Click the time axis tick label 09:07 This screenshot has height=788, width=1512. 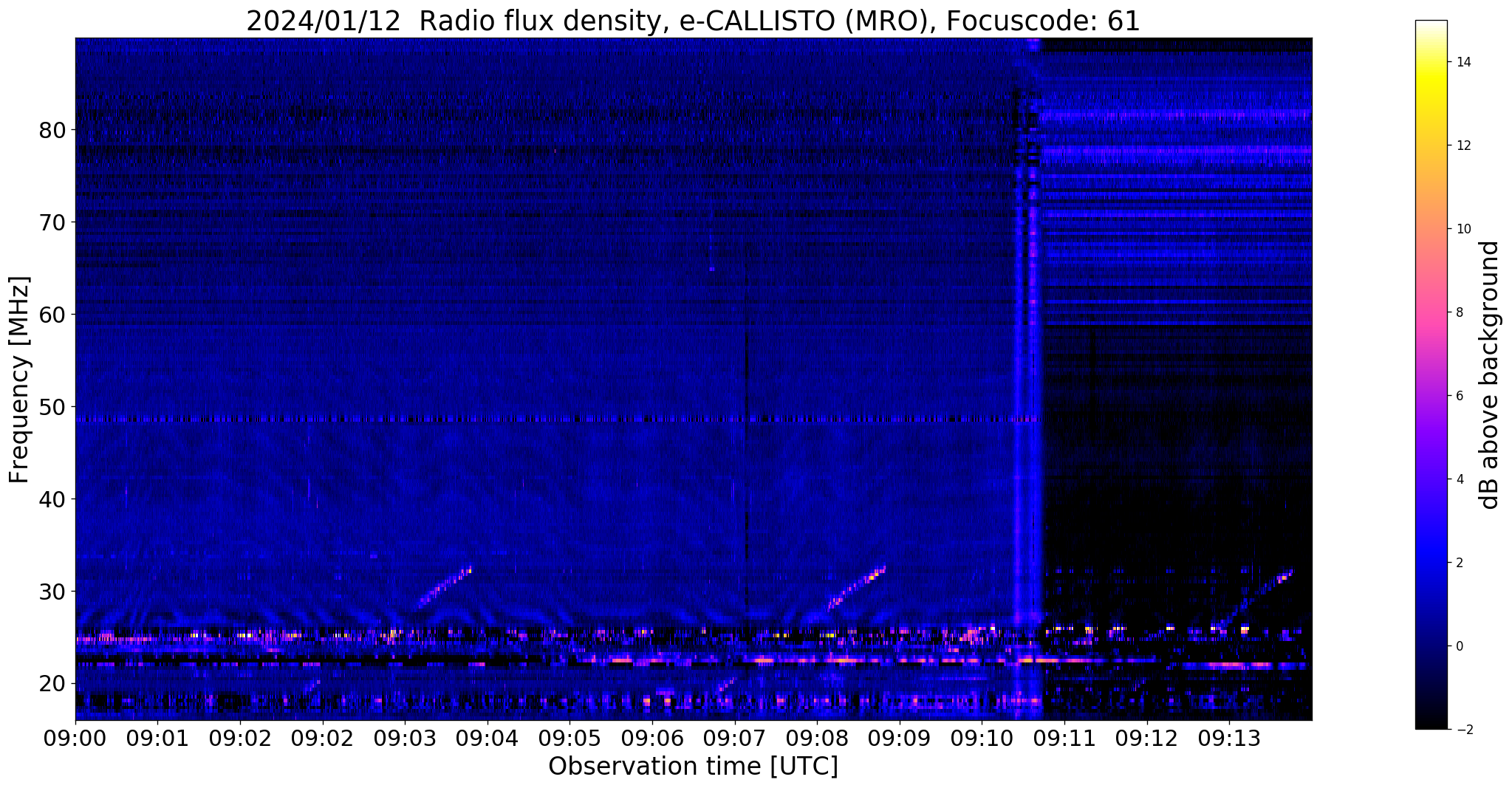(734, 738)
